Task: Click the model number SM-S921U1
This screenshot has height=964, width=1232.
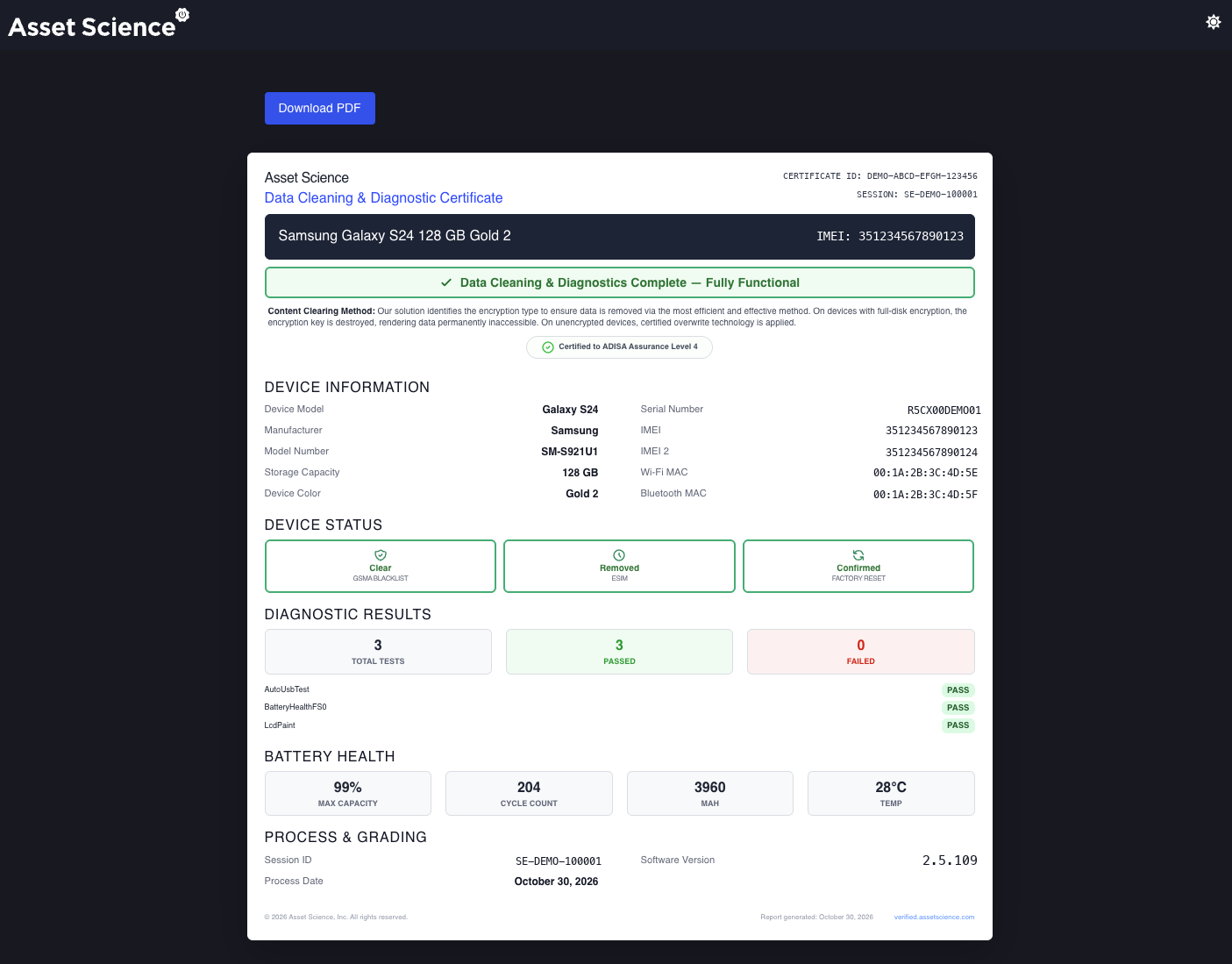Action: (x=570, y=452)
